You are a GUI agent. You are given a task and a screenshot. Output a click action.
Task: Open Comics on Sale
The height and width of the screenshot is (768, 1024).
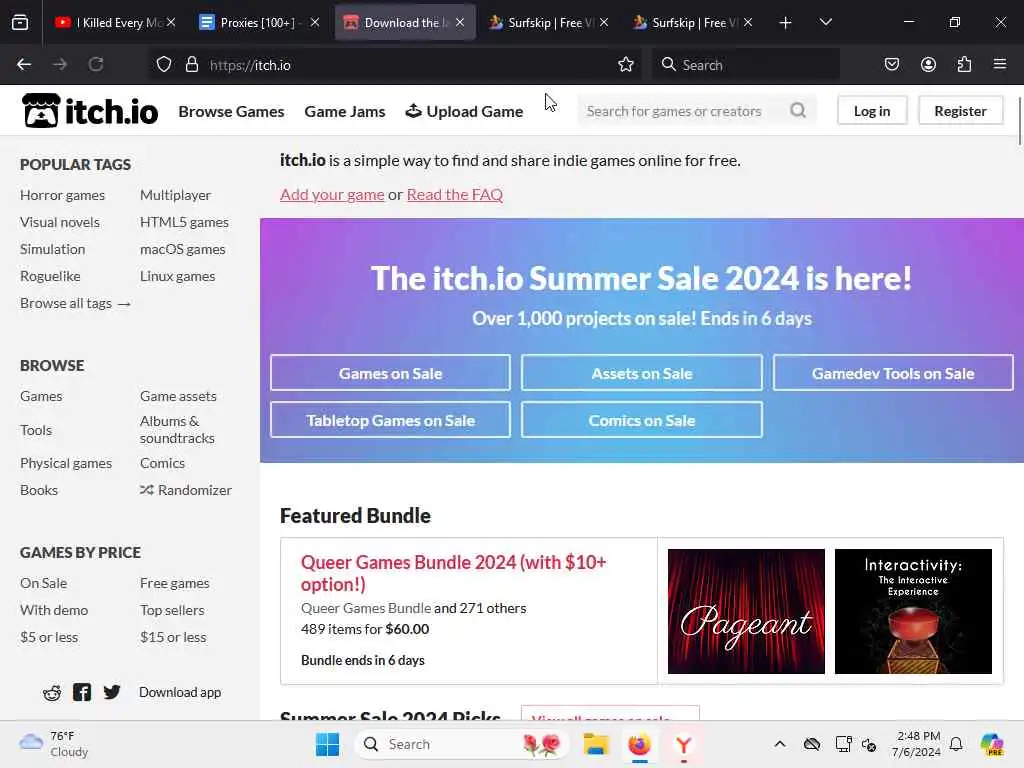click(x=641, y=420)
